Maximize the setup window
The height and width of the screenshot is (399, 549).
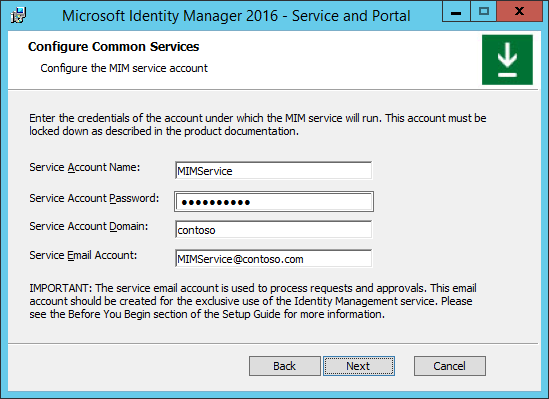click(484, 11)
